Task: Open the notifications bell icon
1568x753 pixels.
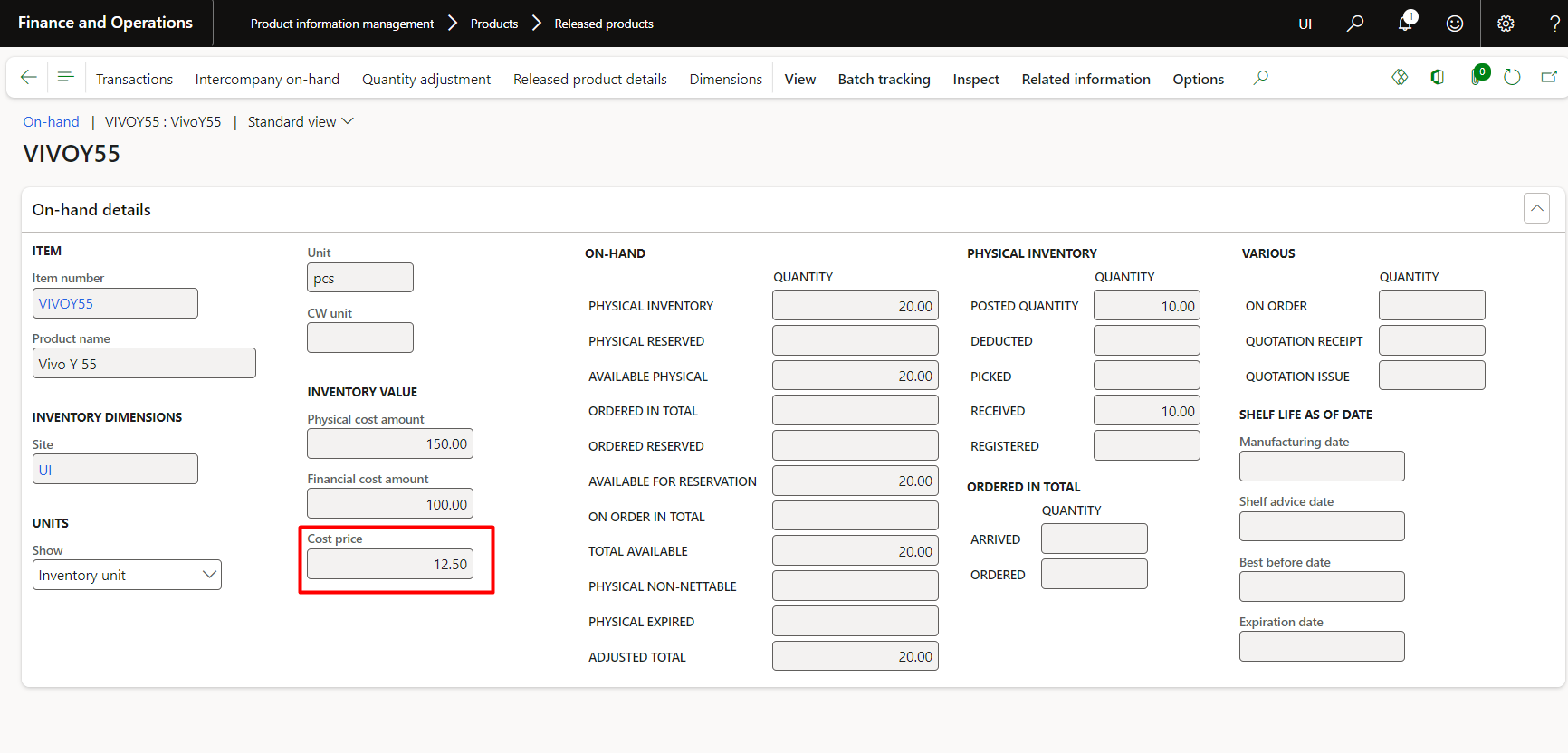Action: tap(1405, 24)
